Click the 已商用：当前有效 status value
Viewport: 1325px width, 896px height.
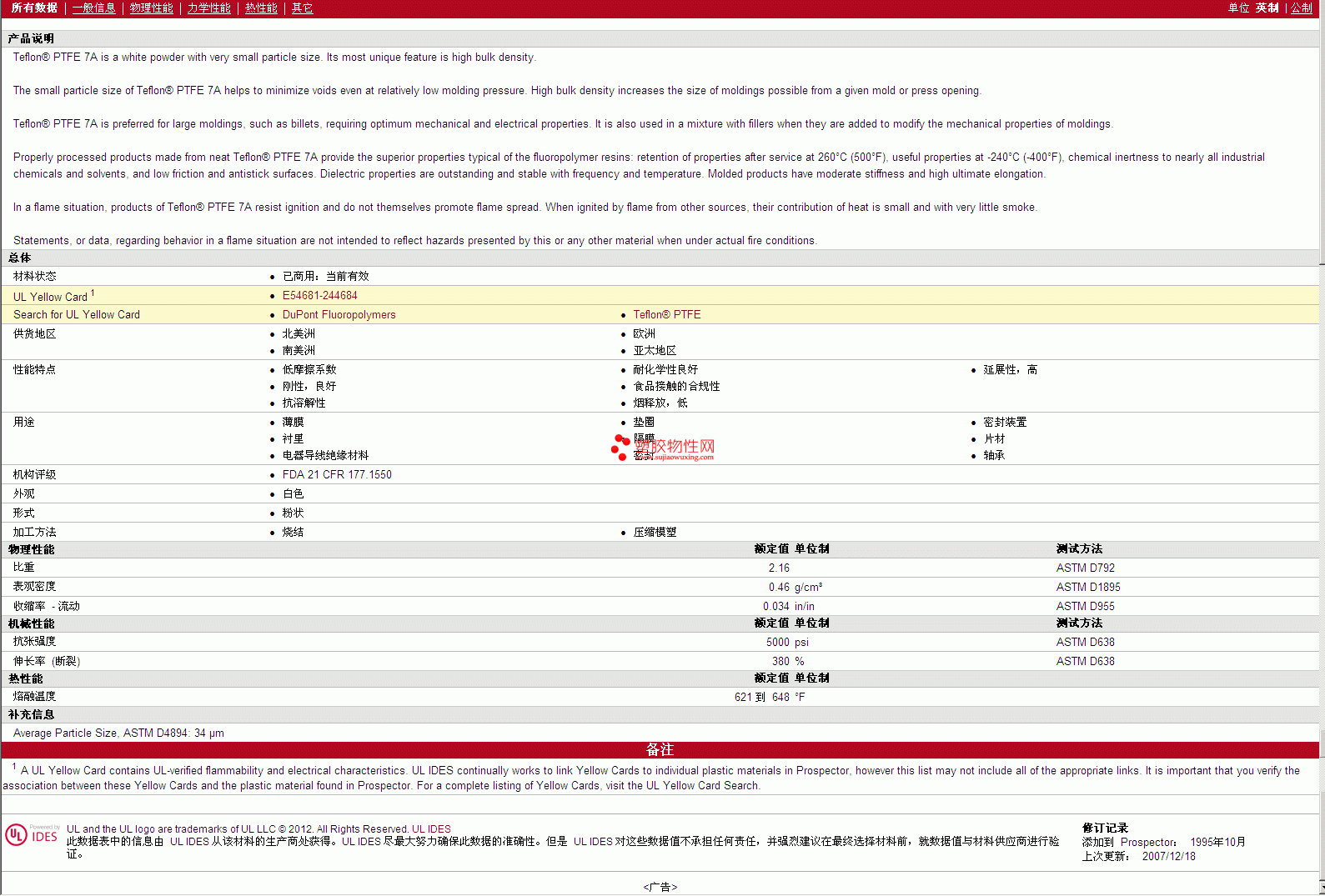pyautogui.click(x=325, y=276)
